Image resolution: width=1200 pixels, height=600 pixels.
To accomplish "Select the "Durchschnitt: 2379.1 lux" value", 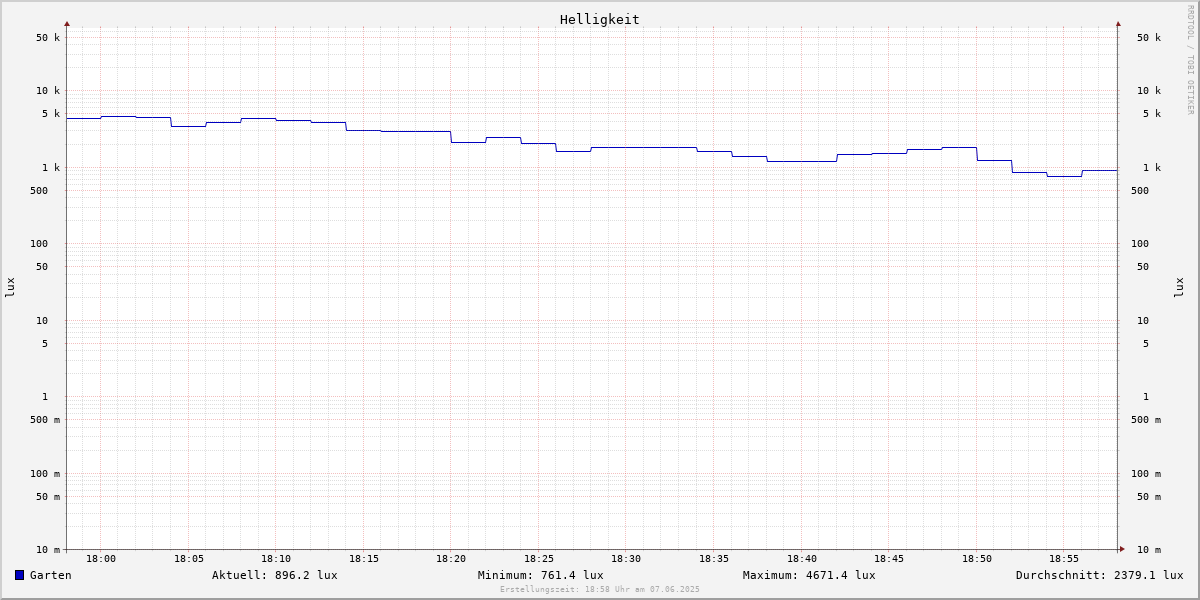I will 1100,575.
